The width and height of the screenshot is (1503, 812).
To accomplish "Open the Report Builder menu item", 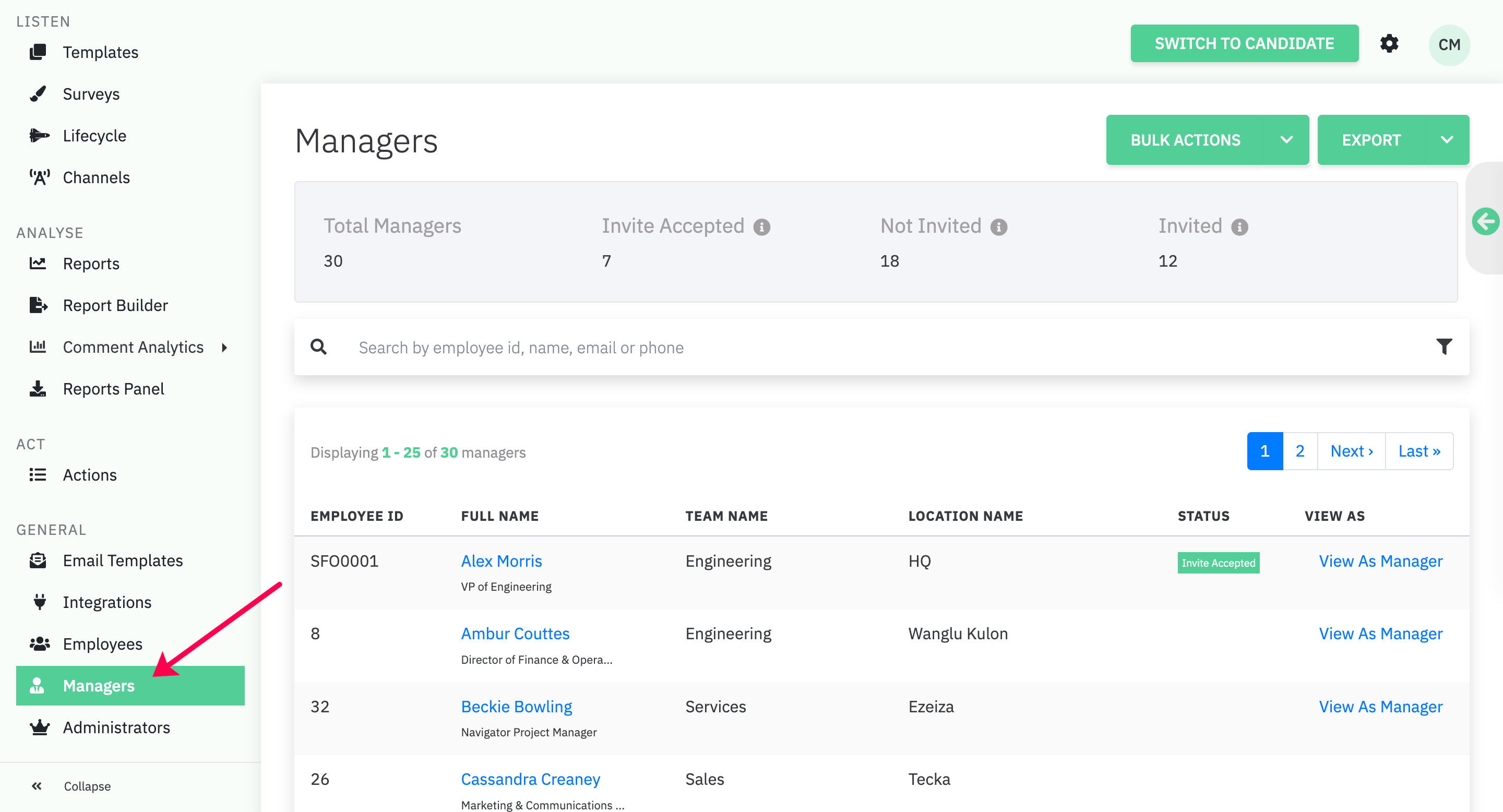I will click(115, 305).
